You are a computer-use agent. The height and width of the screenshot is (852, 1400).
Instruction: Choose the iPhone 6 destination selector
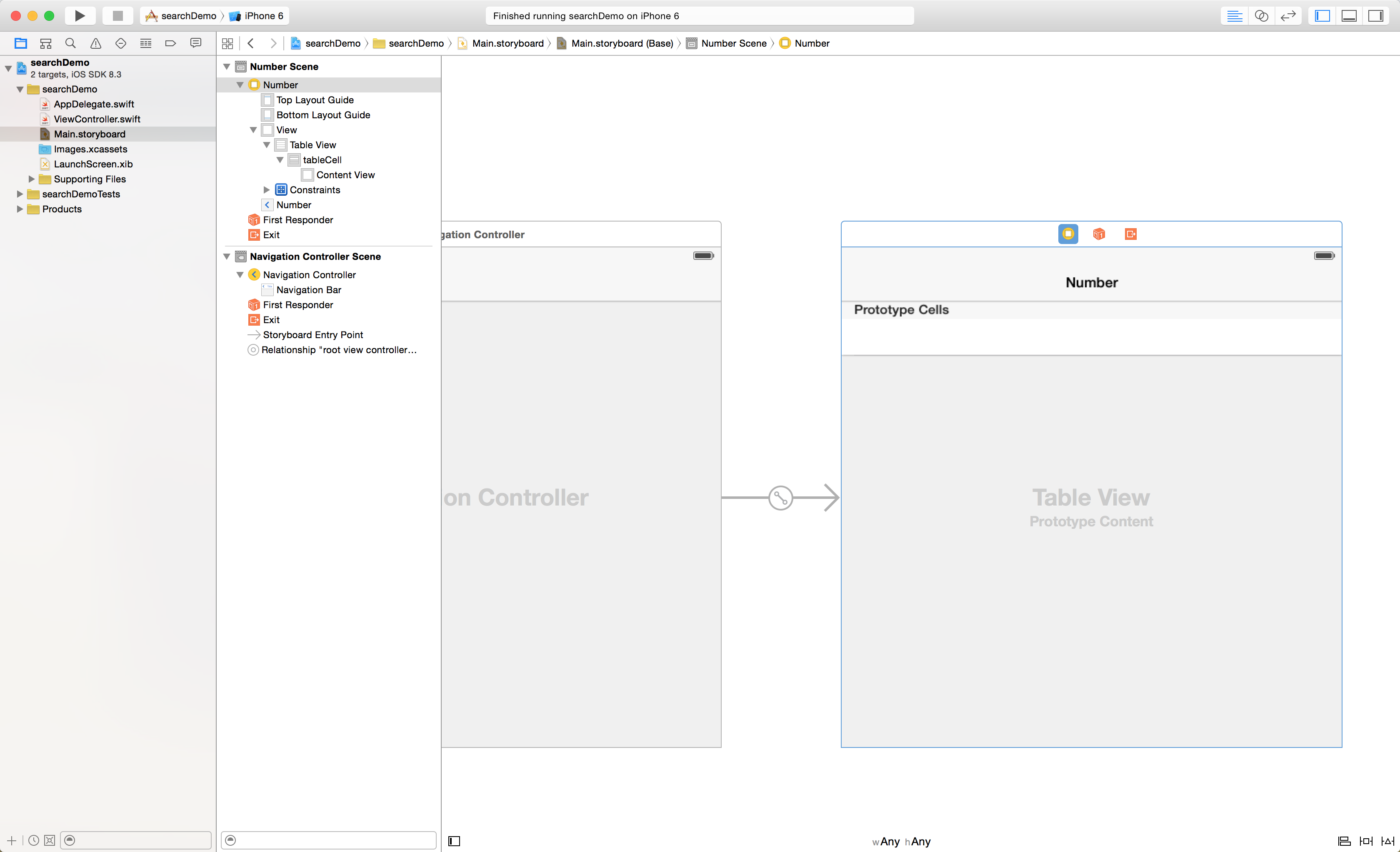tap(256, 16)
